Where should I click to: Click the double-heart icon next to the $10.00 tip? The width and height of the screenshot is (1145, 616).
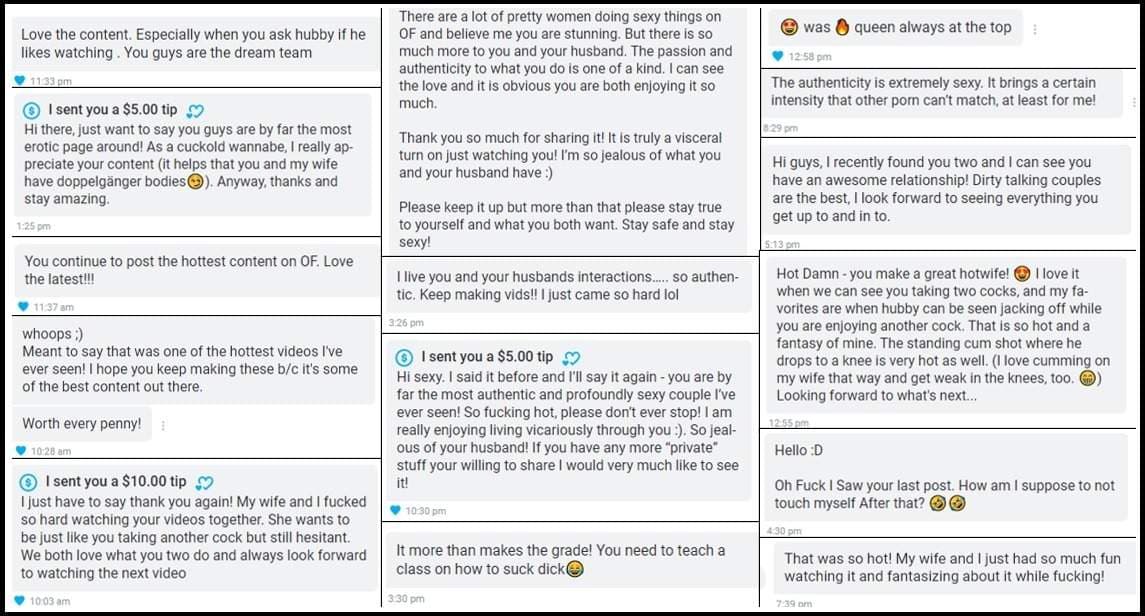click(x=204, y=482)
